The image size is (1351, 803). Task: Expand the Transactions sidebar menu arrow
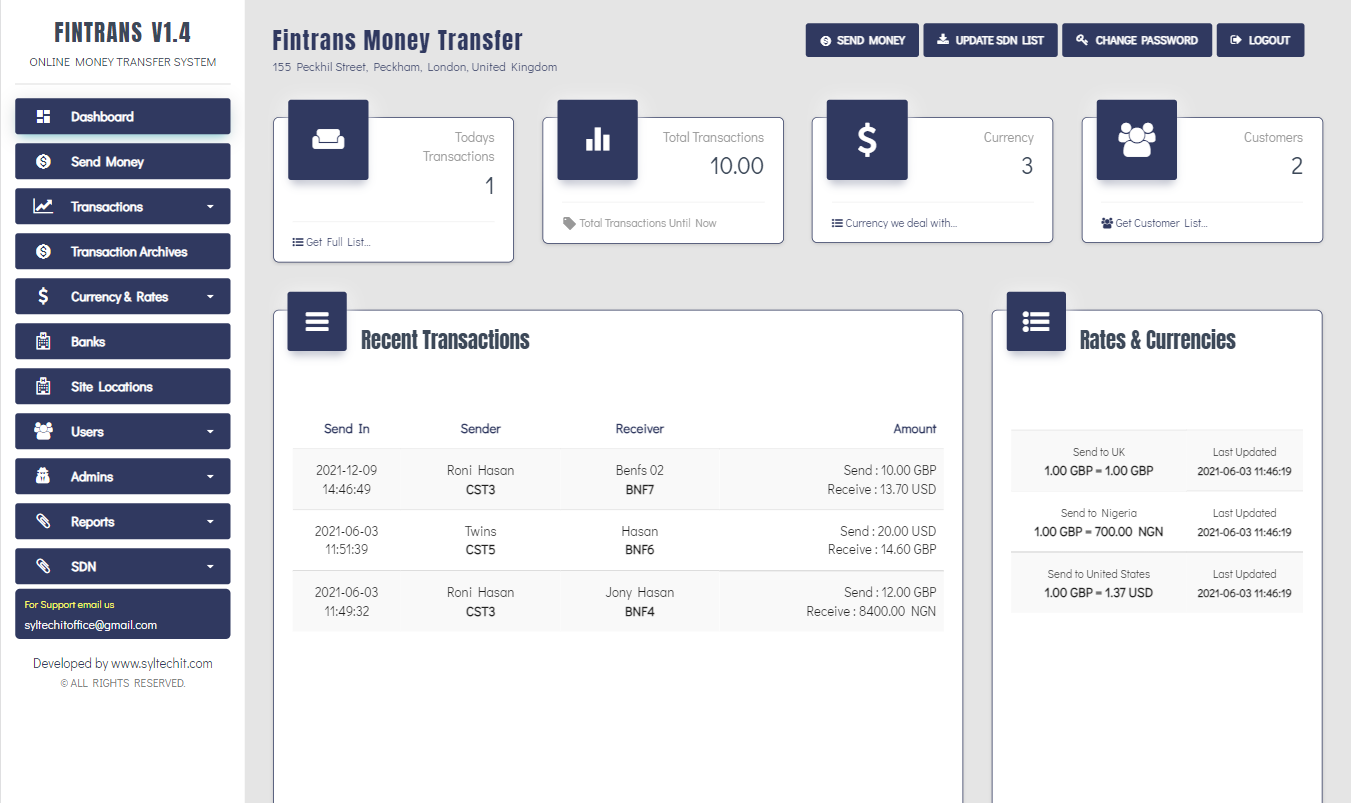pyautogui.click(x=210, y=207)
